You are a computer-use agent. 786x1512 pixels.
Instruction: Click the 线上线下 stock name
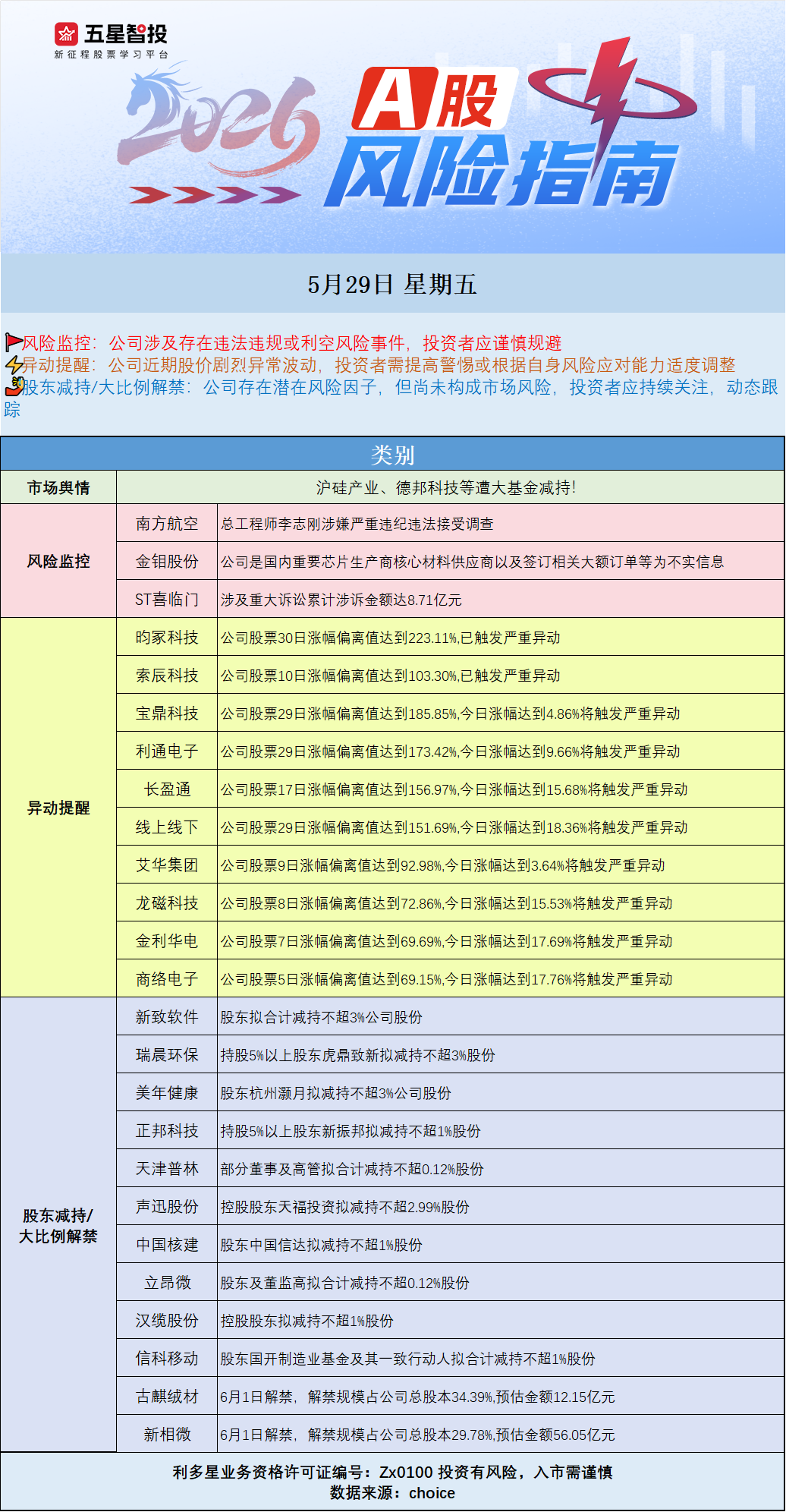click(x=167, y=827)
